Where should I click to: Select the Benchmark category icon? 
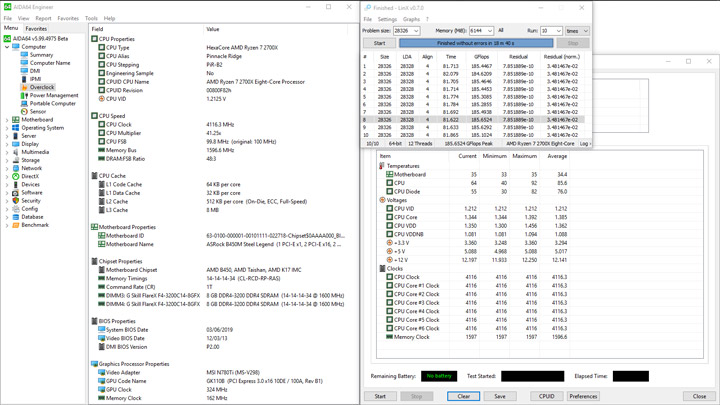point(16,225)
